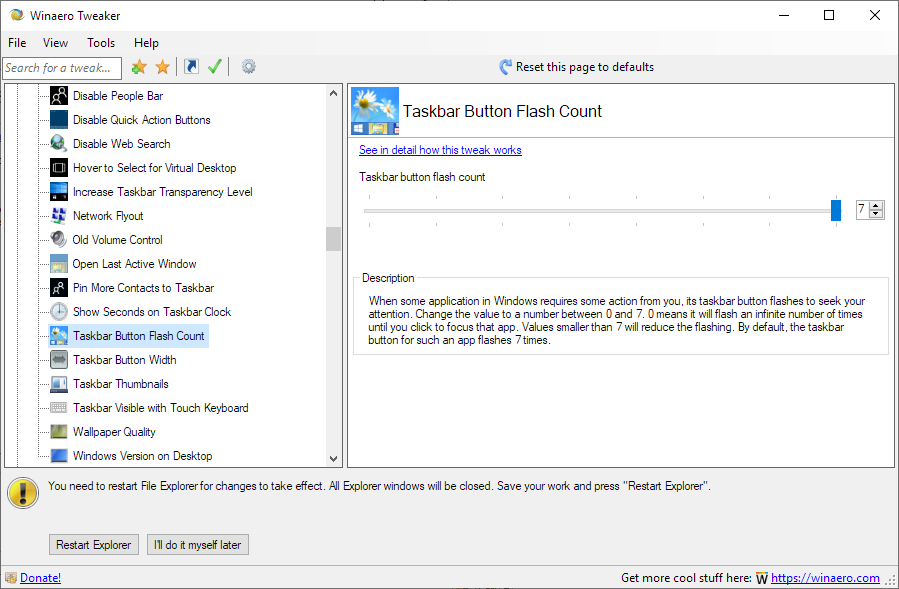Open bookmarks with the orange star icon

coord(163,67)
